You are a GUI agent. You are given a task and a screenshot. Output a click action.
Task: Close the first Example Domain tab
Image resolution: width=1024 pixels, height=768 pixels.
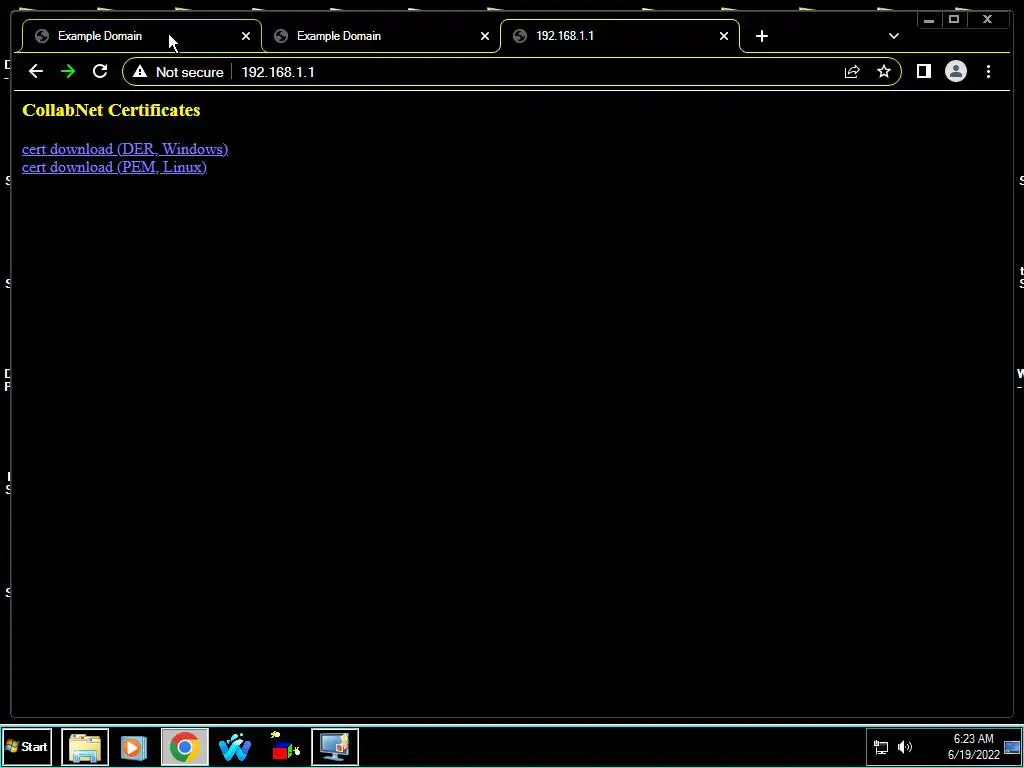click(246, 37)
